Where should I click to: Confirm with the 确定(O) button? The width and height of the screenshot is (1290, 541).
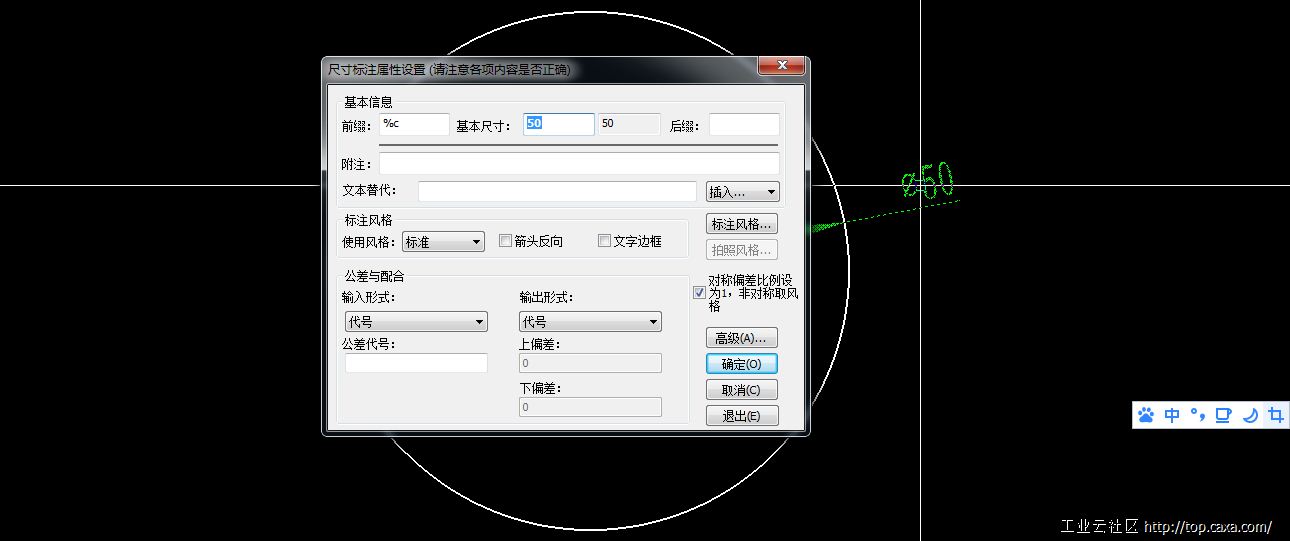(x=742, y=364)
